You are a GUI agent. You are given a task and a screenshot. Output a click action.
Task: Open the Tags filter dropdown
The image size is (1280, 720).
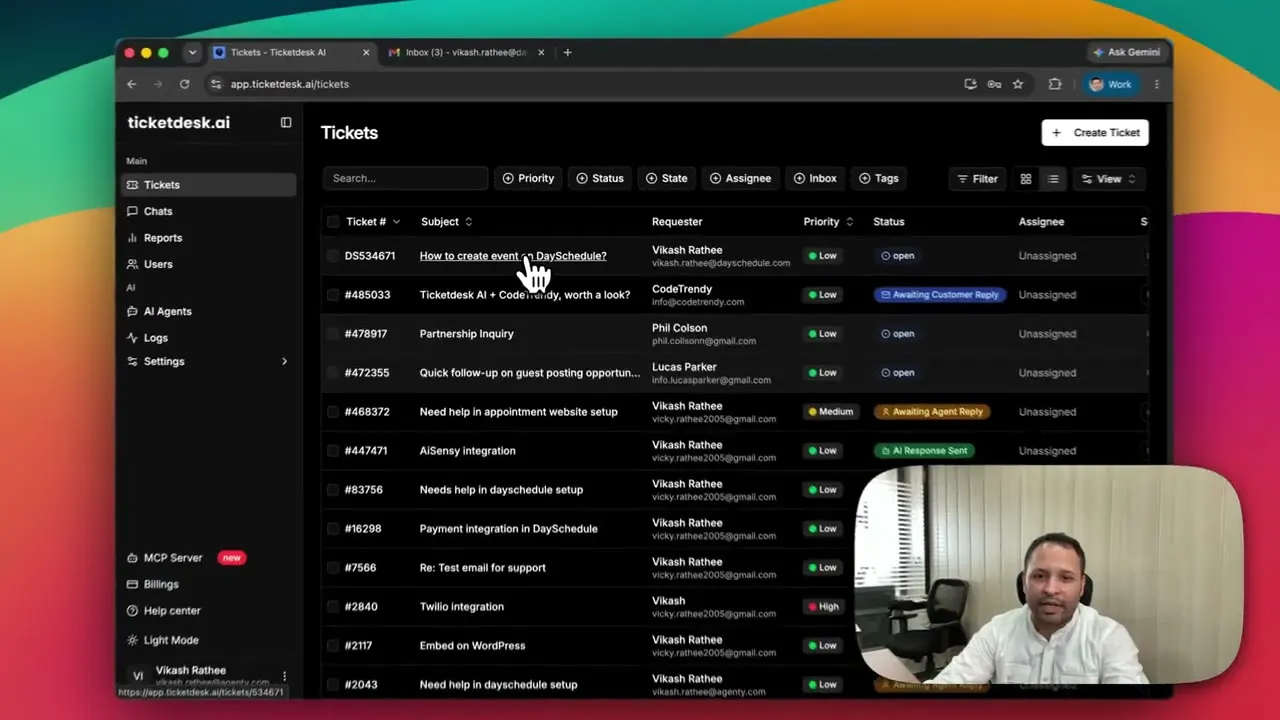point(879,178)
